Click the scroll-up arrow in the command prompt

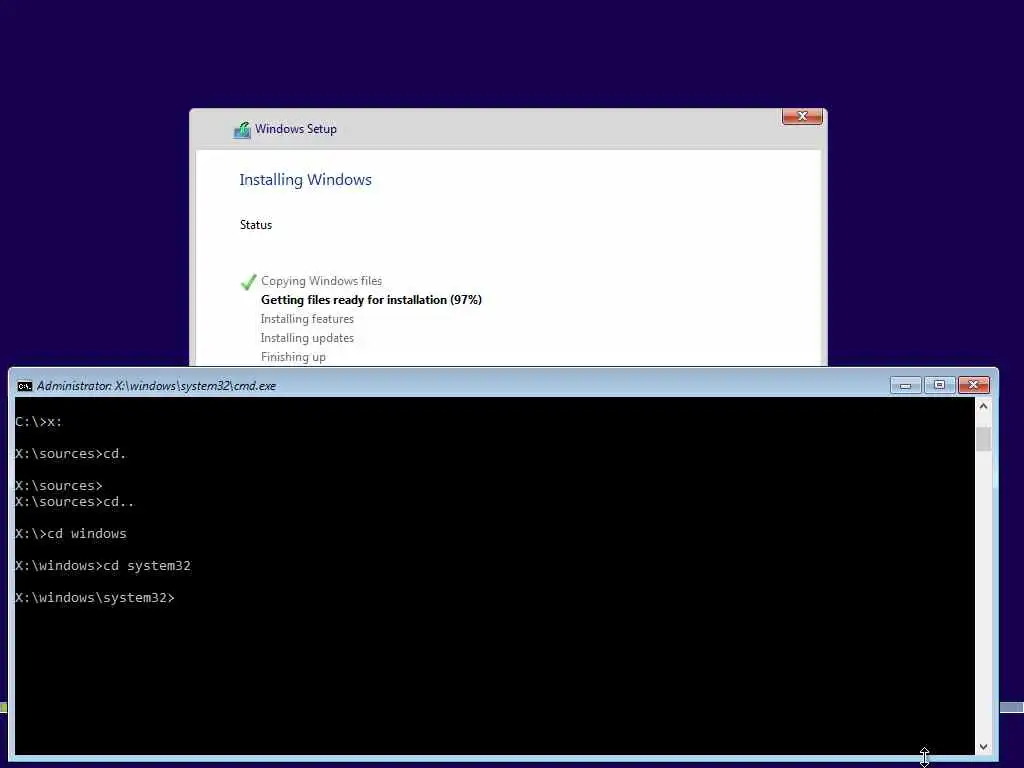click(984, 406)
